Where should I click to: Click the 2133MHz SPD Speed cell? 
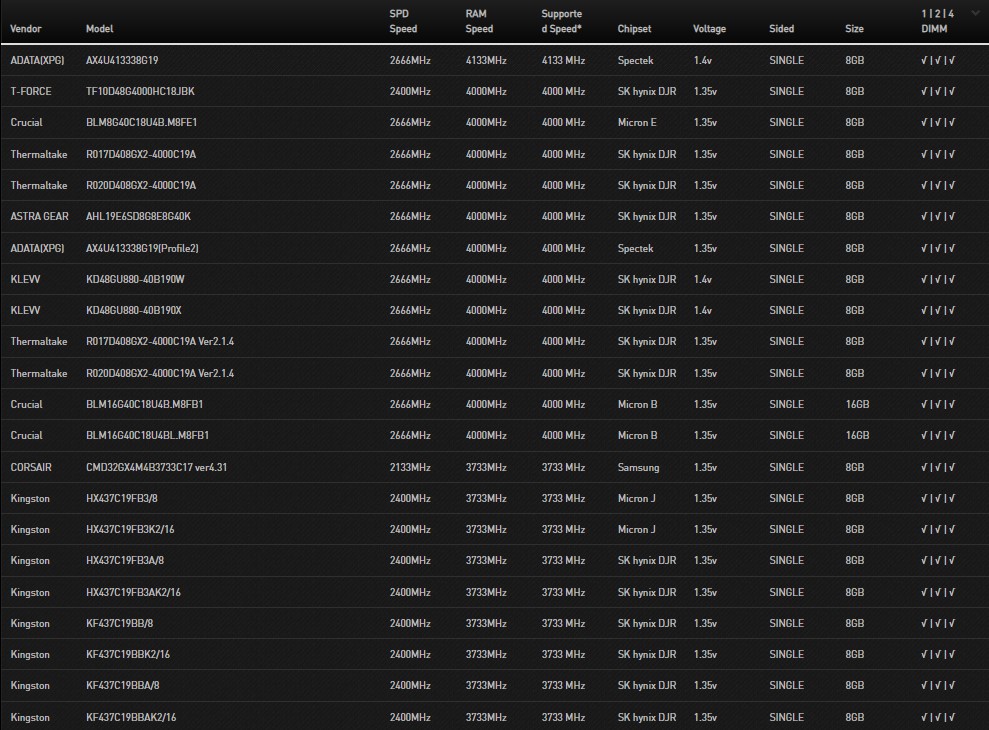410,468
